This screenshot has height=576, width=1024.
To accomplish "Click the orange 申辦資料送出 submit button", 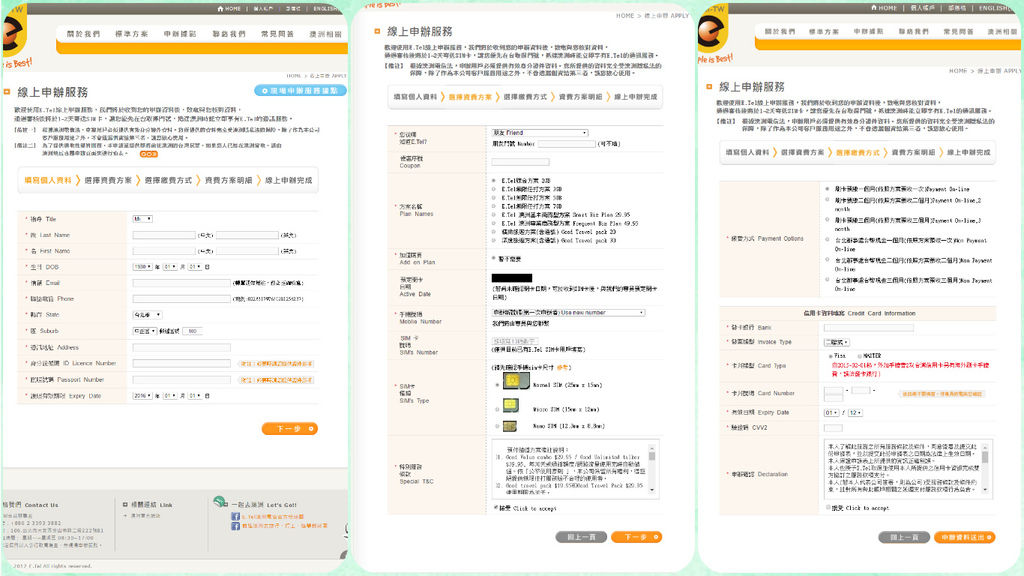I will pyautogui.click(x=965, y=537).
